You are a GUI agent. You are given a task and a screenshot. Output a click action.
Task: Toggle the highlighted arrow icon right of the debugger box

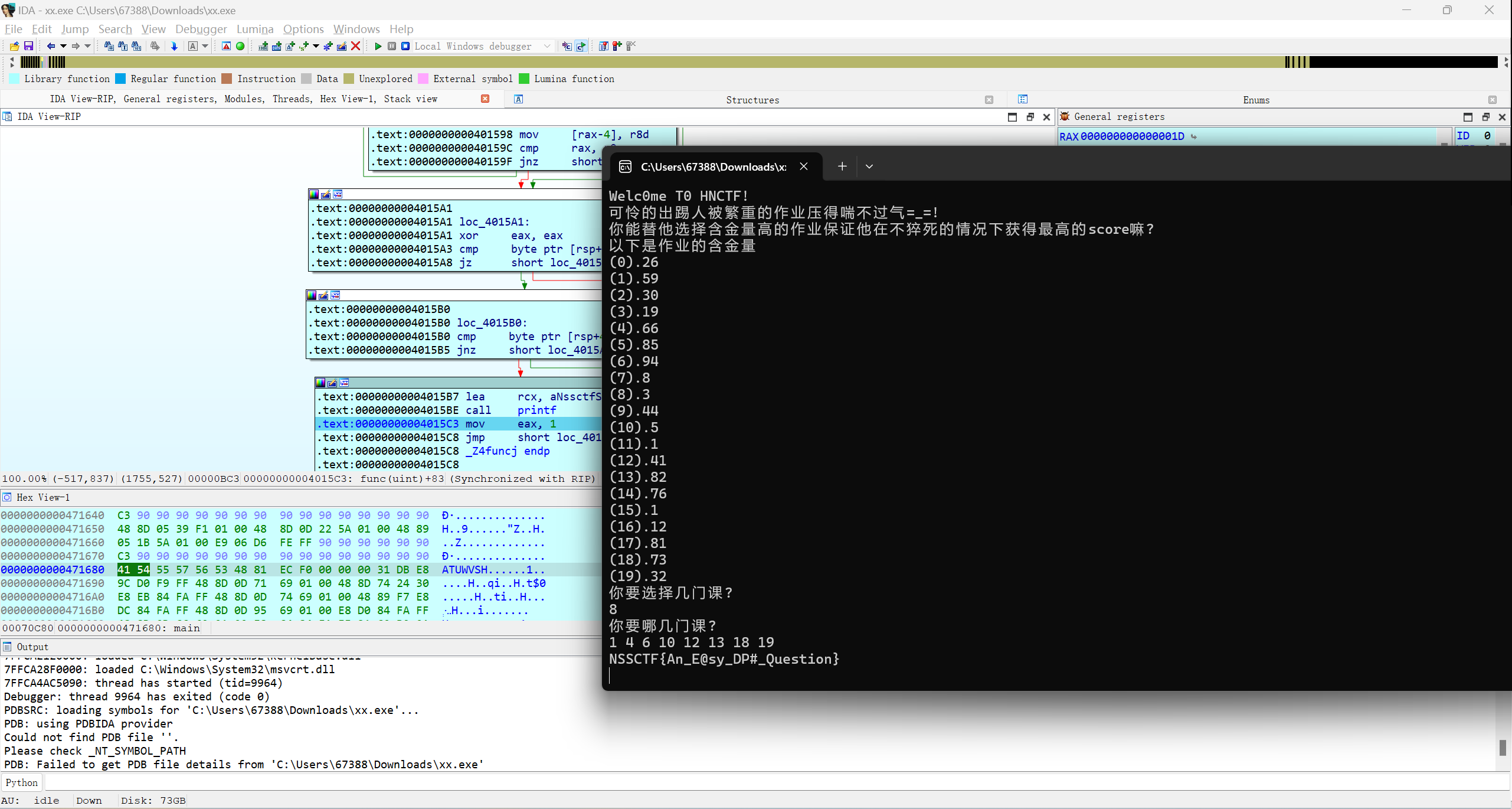(x=581, y=46)
